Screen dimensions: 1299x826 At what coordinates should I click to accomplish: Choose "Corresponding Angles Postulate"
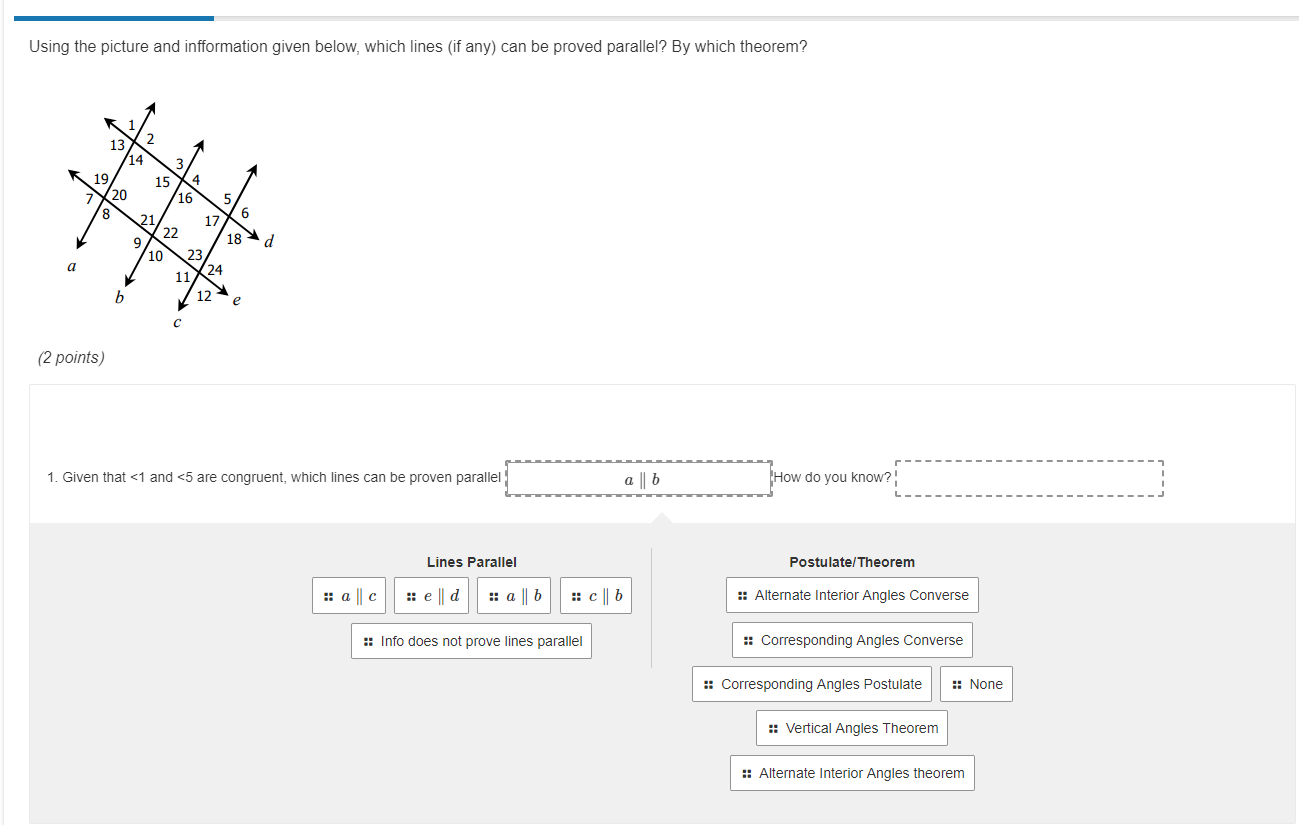(812, 684)
